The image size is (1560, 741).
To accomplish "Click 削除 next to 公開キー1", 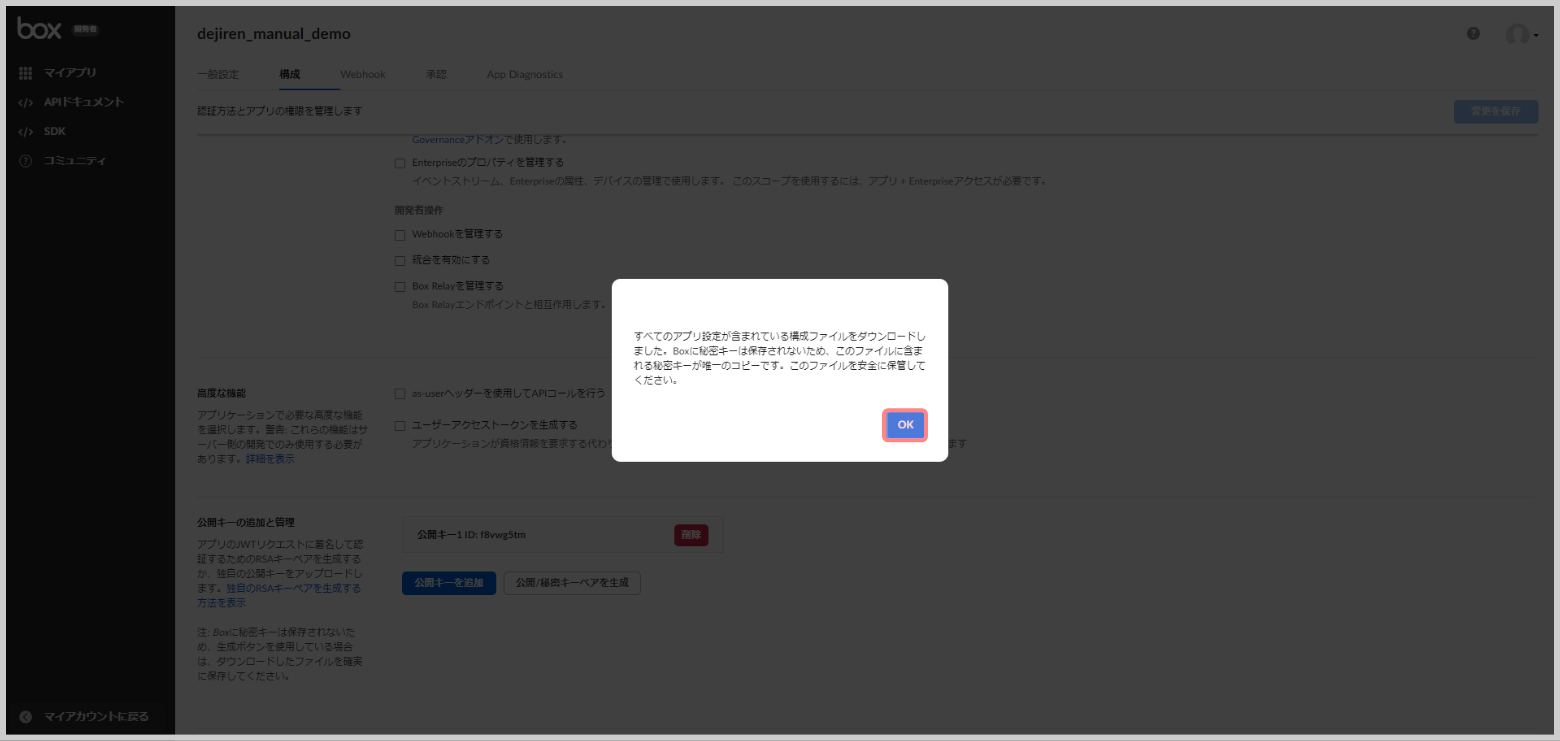I will 691,535.
